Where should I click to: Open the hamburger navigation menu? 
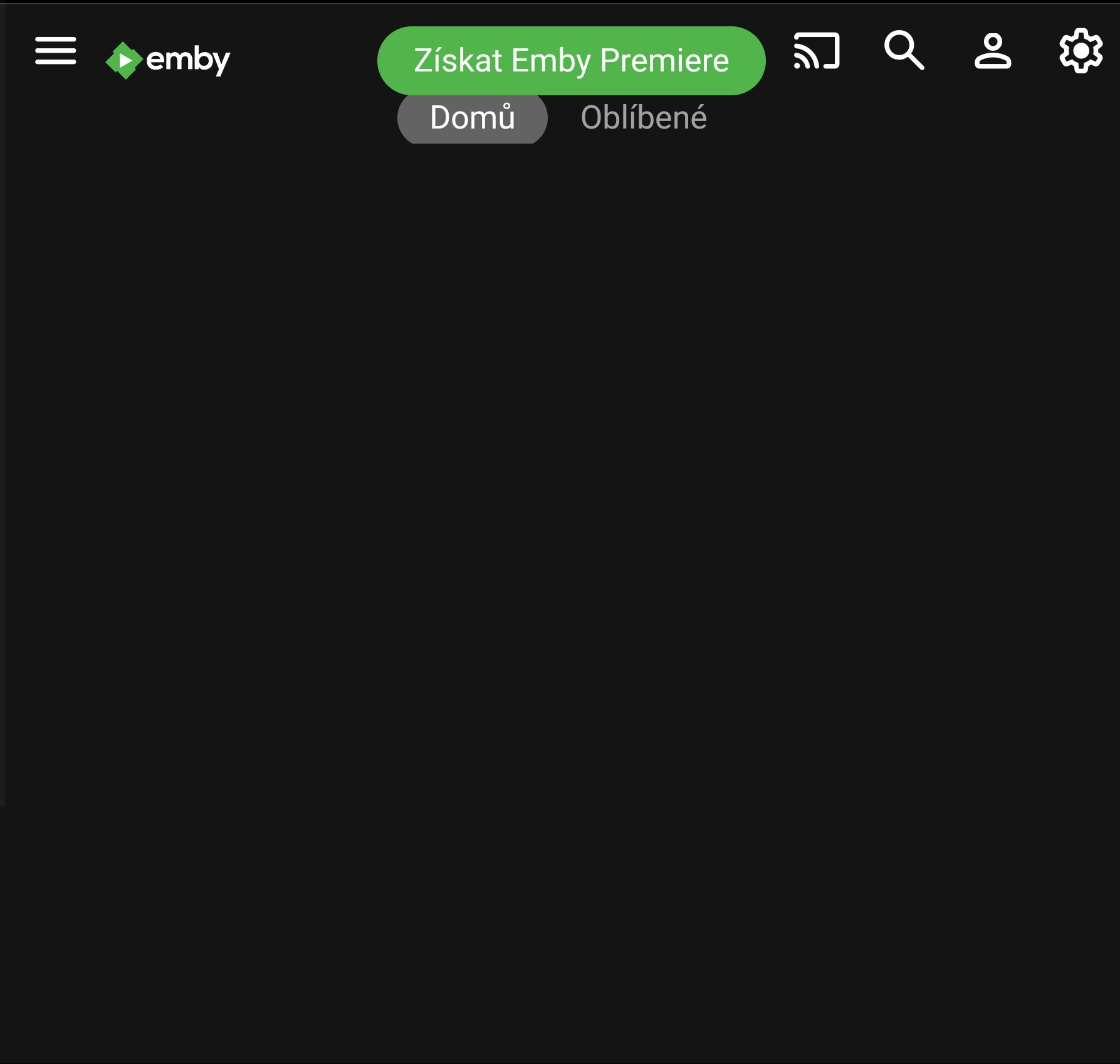pos(56,50)
